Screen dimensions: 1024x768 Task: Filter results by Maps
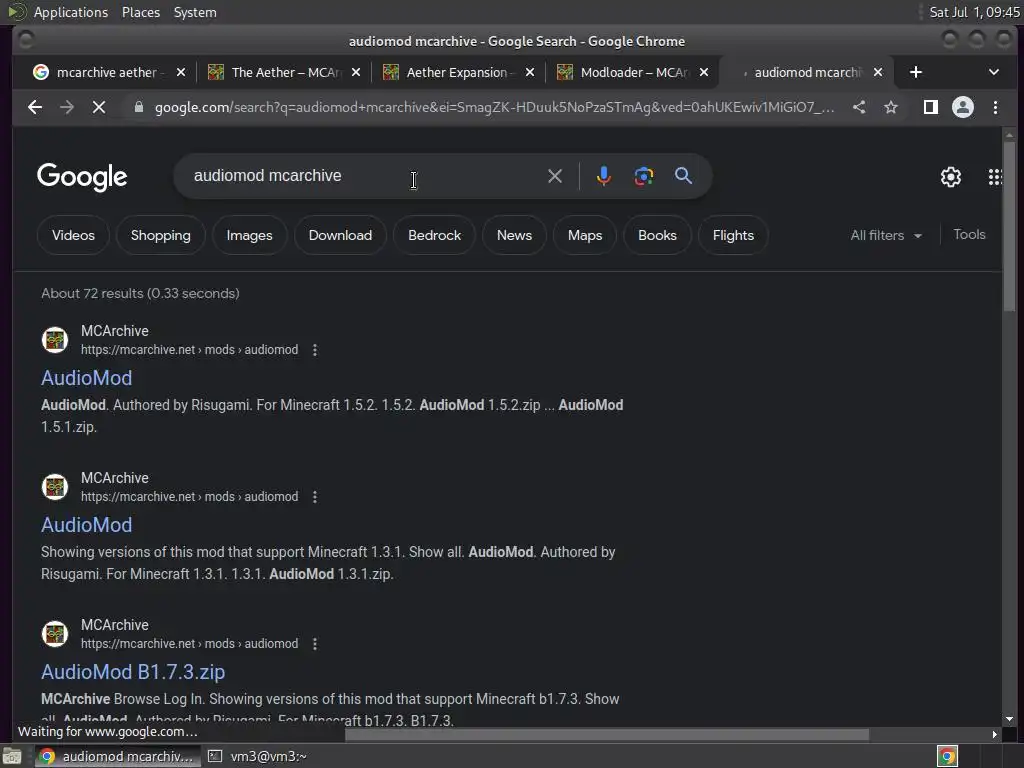click(584, 235)
